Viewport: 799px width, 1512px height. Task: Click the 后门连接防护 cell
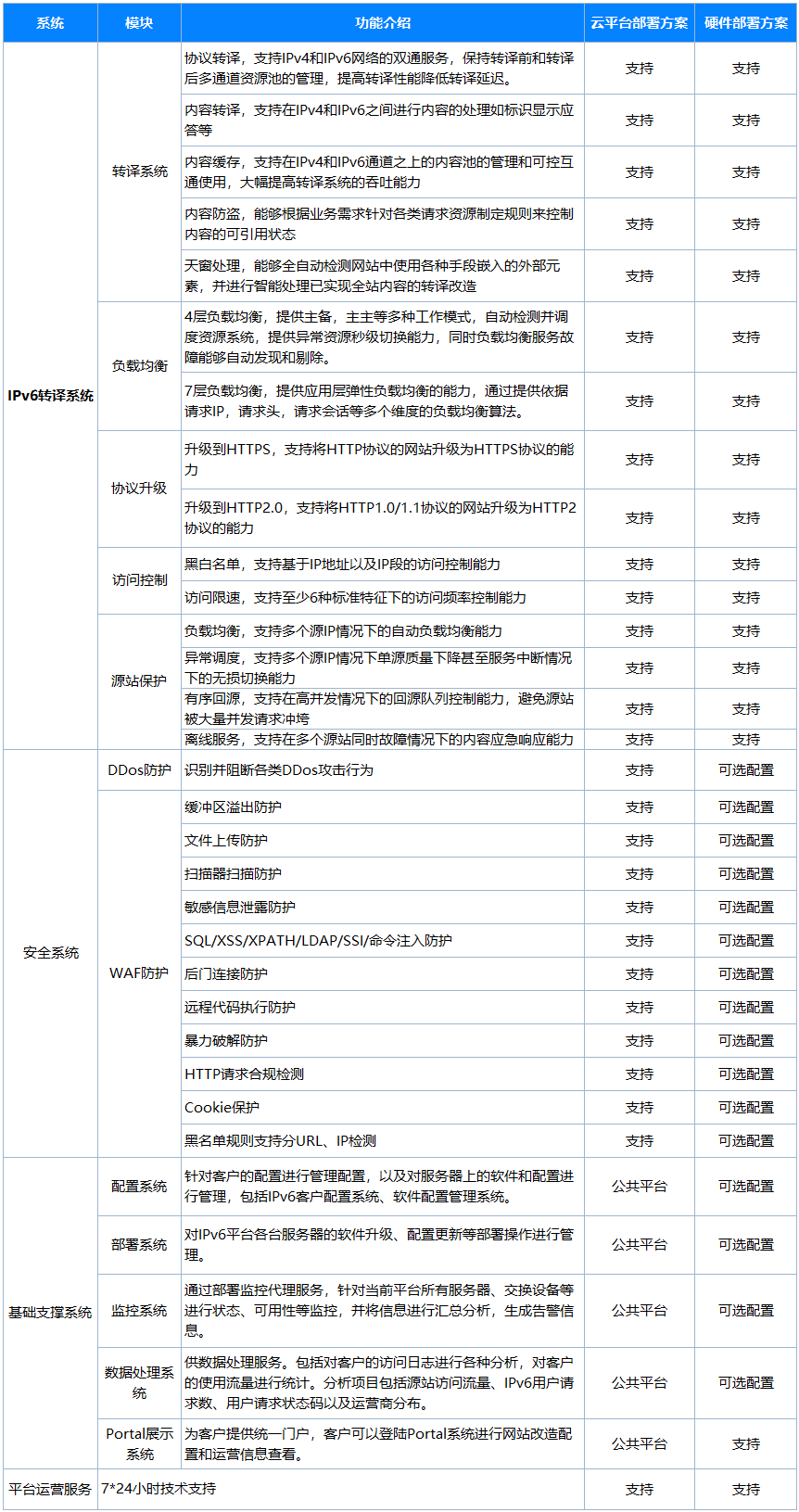click(383, 974)
